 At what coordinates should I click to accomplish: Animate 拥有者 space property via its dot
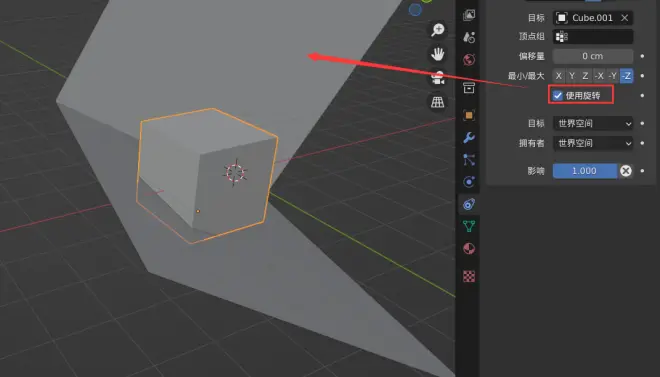[x=642, y=143]
